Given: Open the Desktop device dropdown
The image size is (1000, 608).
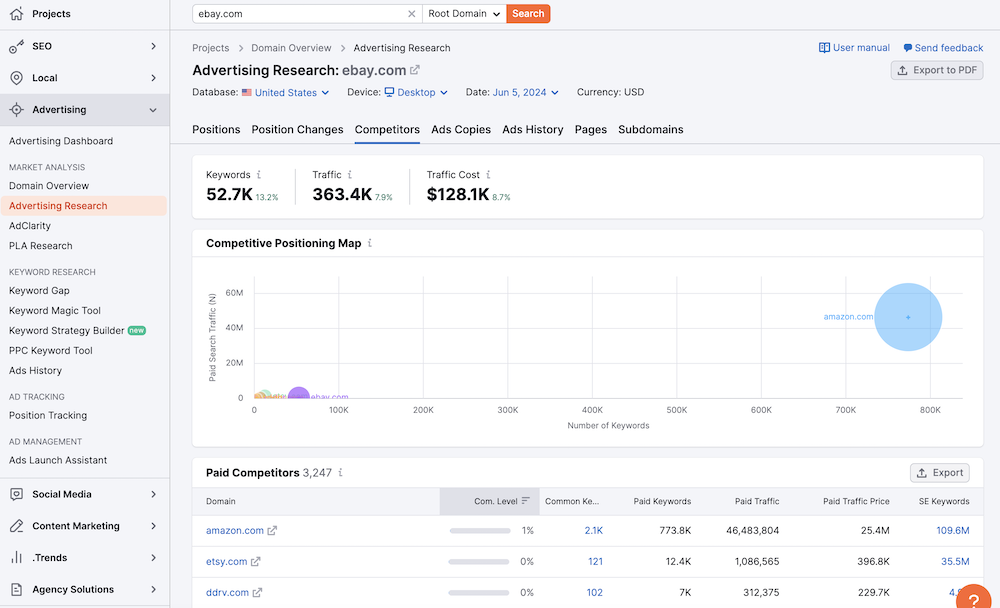Looking at the screenshot, I should point(416,93).
